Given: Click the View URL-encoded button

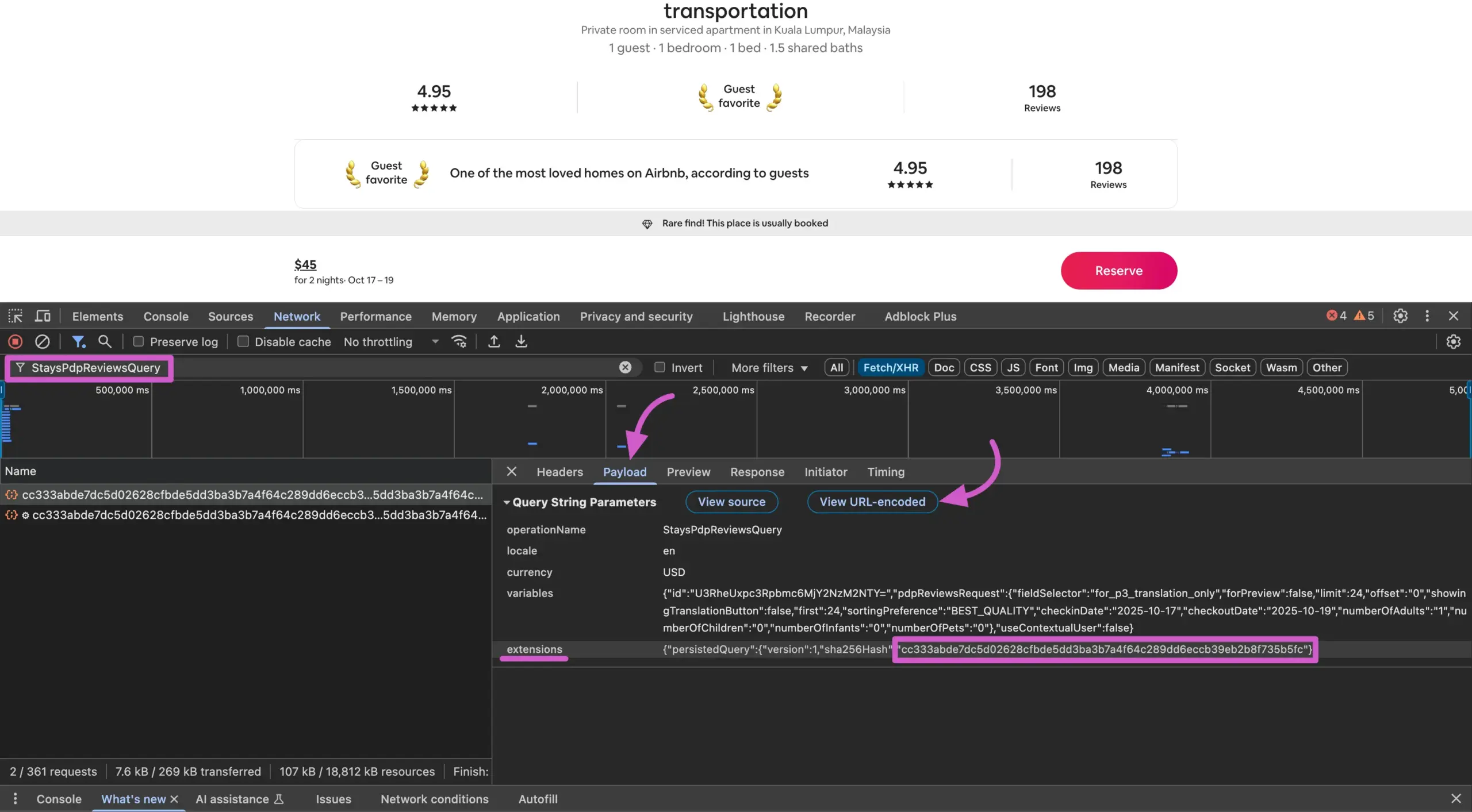Looking at the screenshot, I should coord(872,502).
